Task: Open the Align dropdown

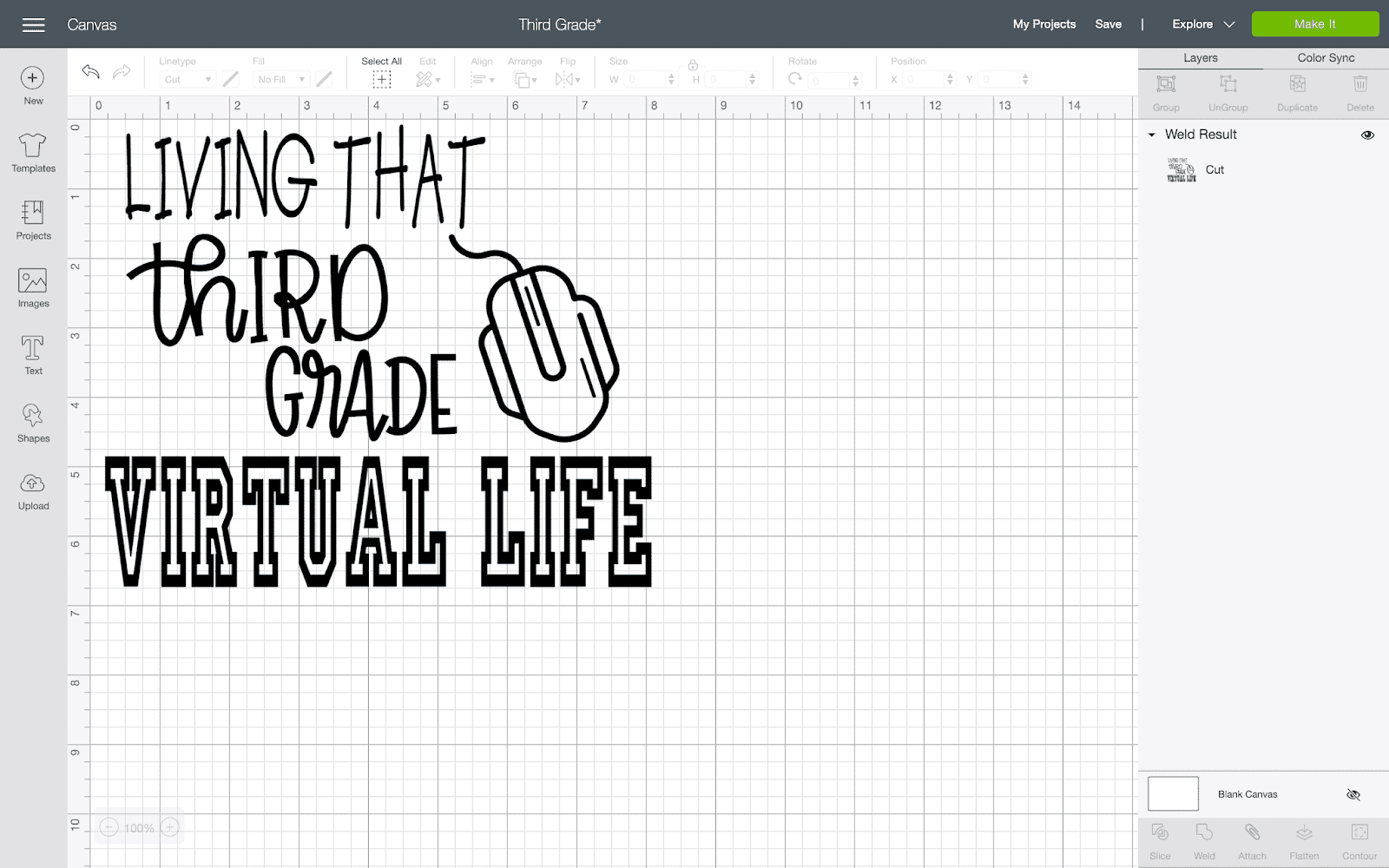Action: [482, 79]
